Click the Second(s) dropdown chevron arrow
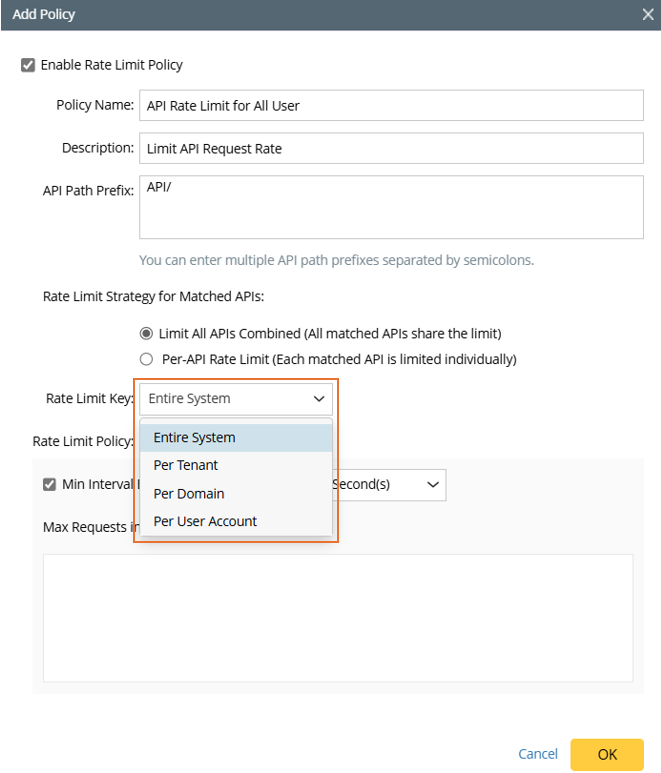 click(x=433, y=484)
